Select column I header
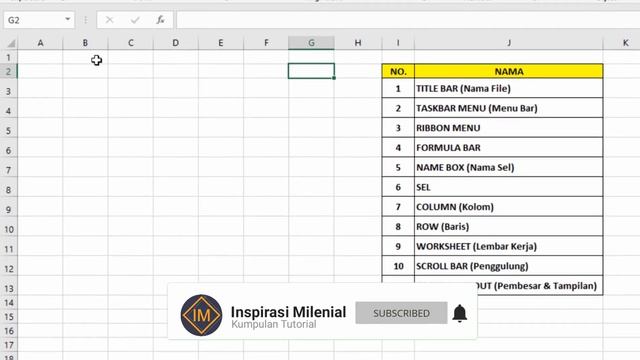640x360 pixels. click(398, 43)
